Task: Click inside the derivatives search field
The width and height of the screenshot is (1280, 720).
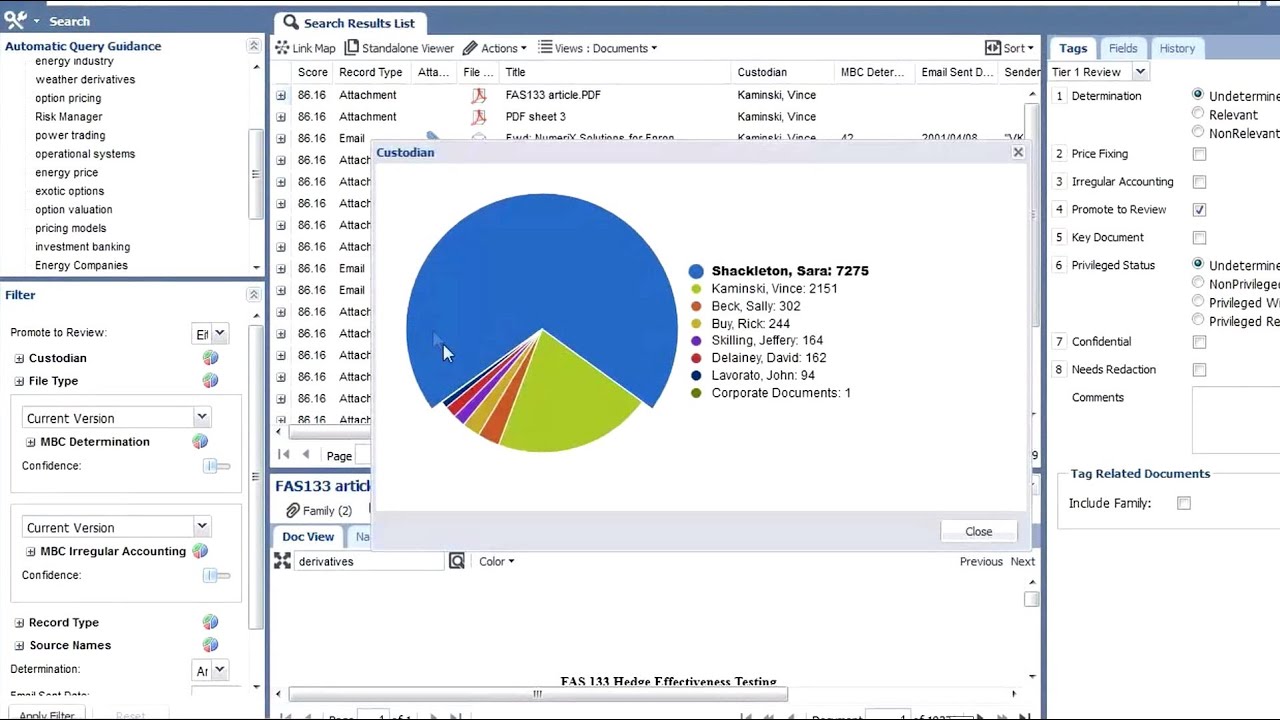Action: click(x=370, y=562)
